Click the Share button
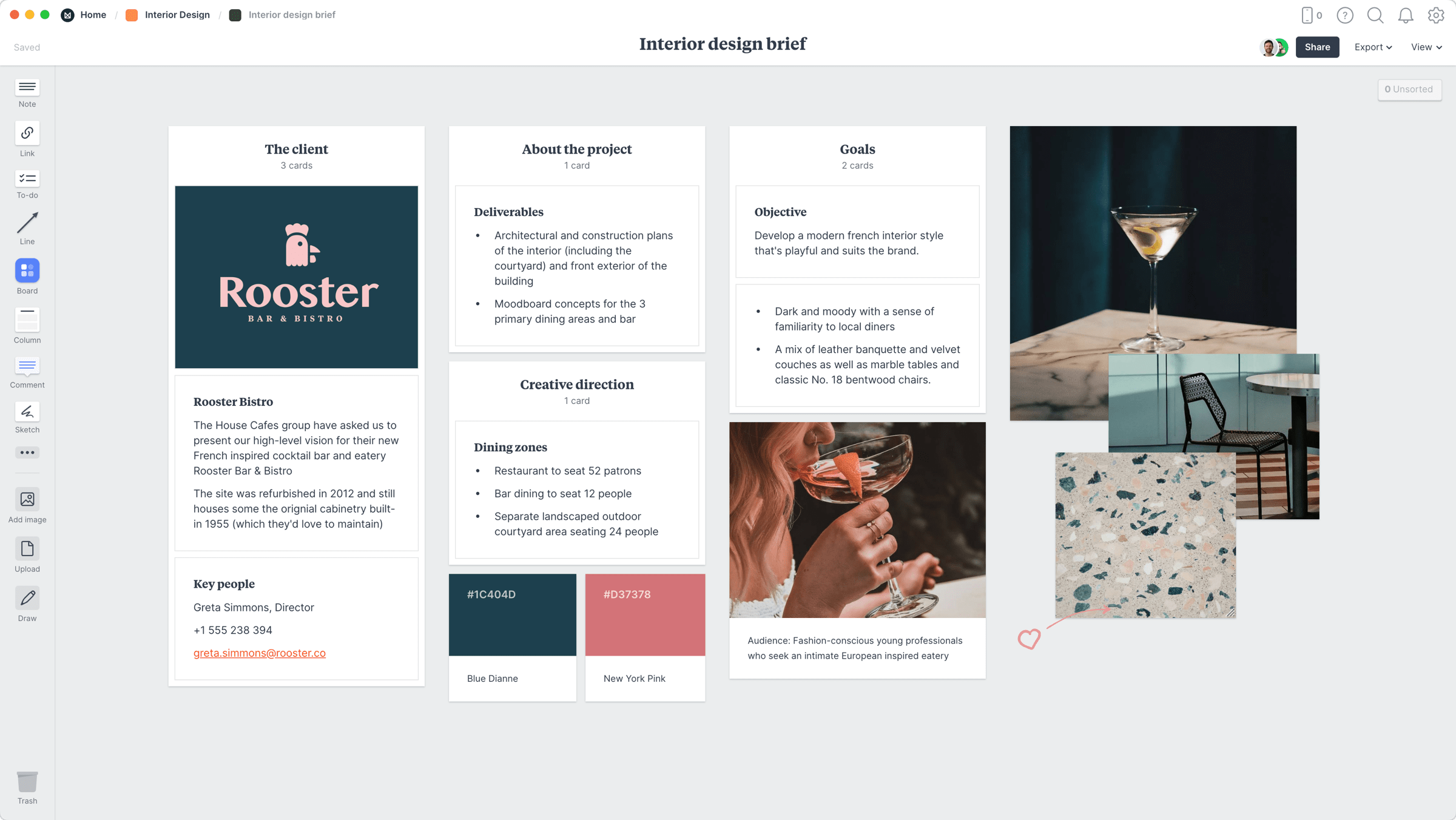The width and height of the screenshot is (1456, 820). [1317, 46]
